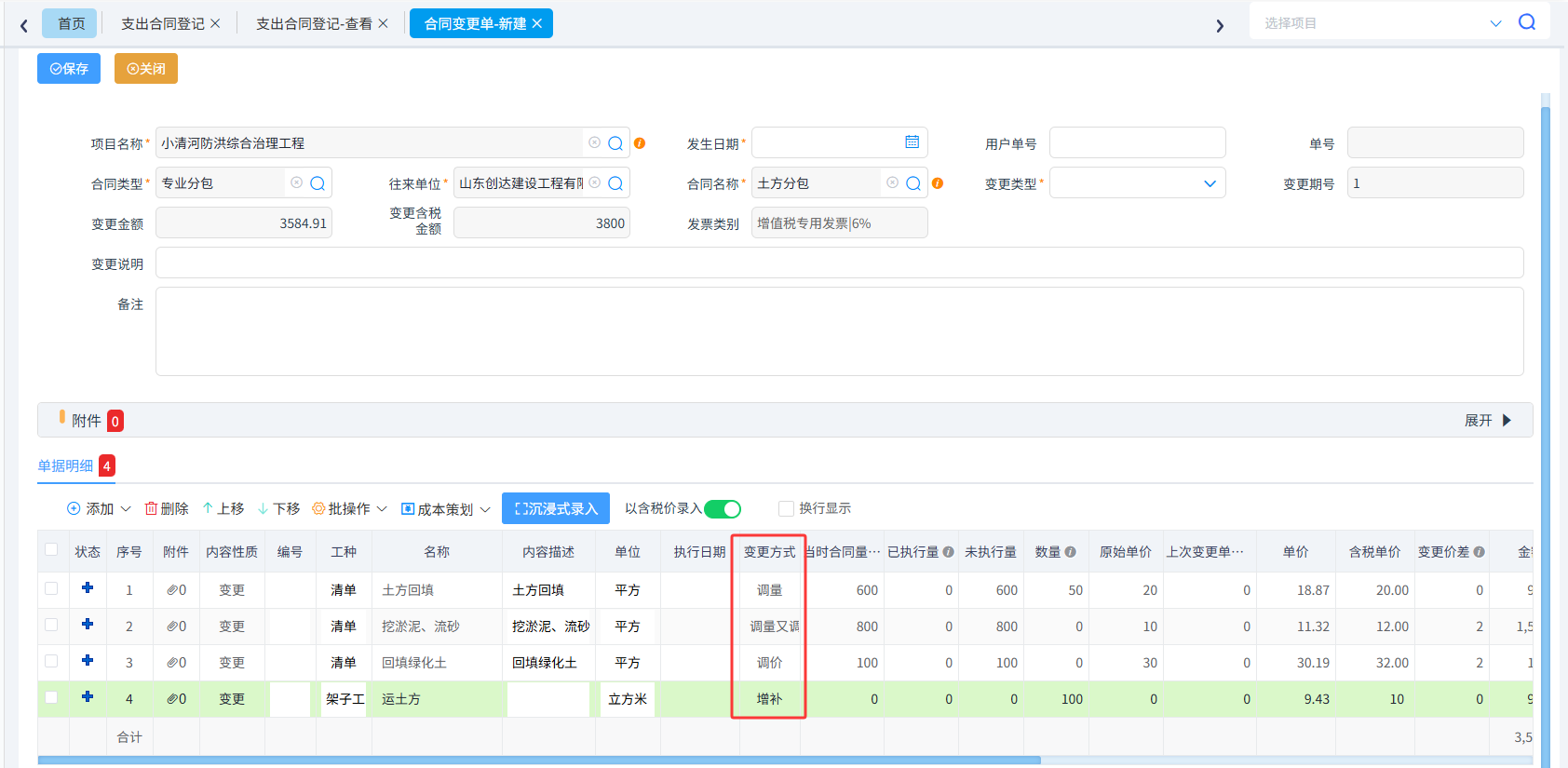
Task: Click the horizontal scrollbar under the table
Action: click(x=539, y=761)
